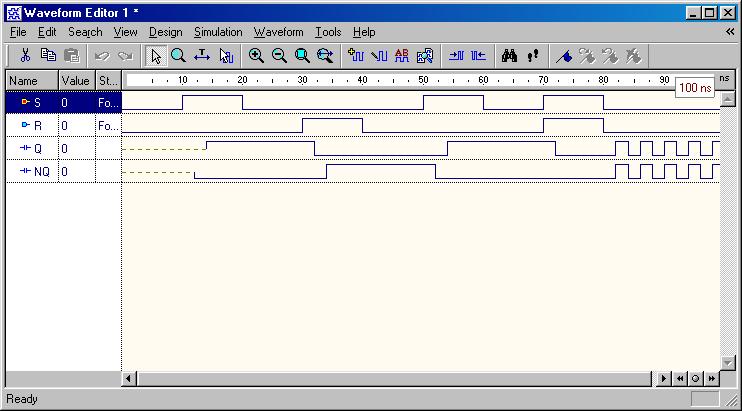742x411 pixels.
Task: Click the last grayed bookmark icon
Action: click(633, 56)
